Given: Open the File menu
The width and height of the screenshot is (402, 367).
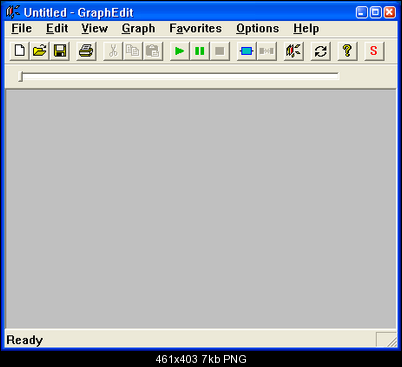Looking at the screenshot, I should [x=21, y=28].
